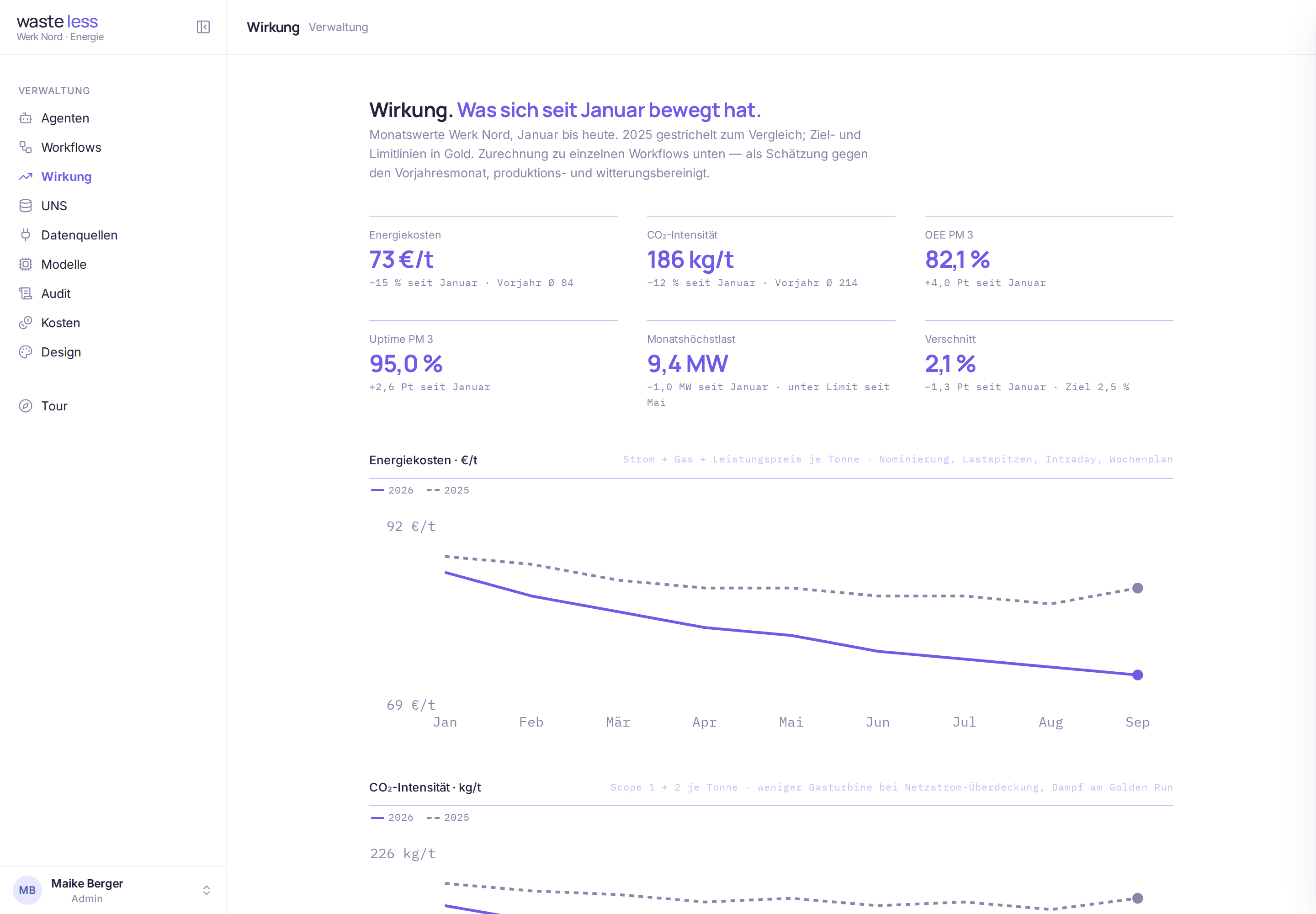
Task: Click the Energiekosten · €/t chart heading
Action: [x=423, y=460]
